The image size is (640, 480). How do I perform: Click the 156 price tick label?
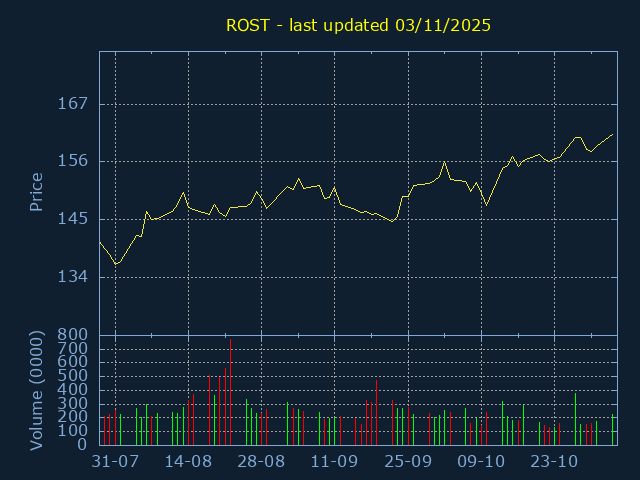(73, 161)
